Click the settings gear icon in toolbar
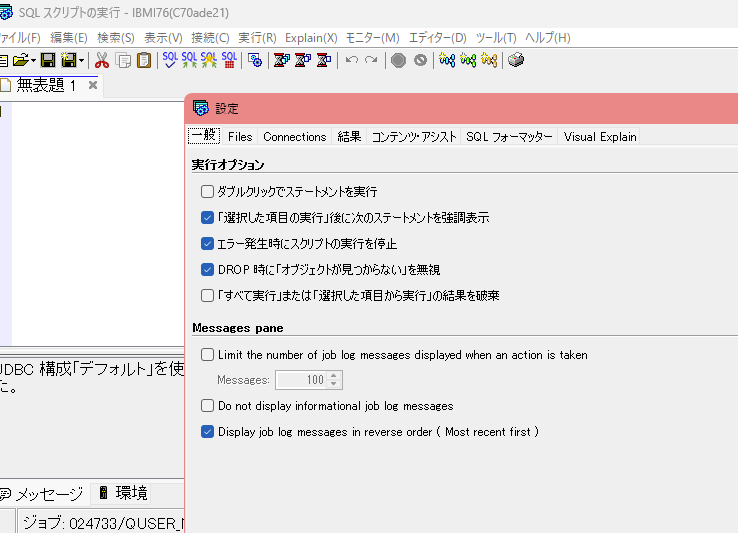 point(255,60)
